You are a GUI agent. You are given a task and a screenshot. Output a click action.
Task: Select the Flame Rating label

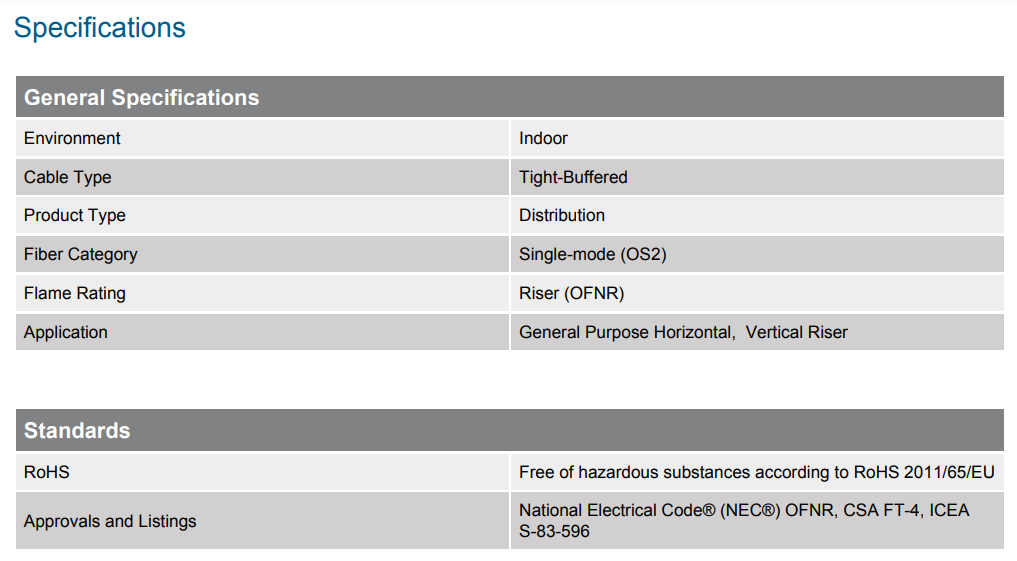click(75, 293)
